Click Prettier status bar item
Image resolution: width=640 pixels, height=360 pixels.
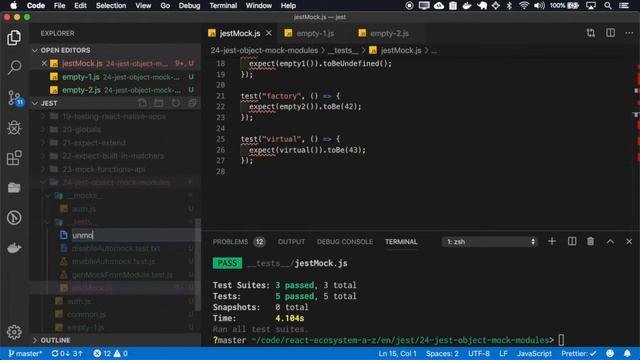(x=578, y=353)
